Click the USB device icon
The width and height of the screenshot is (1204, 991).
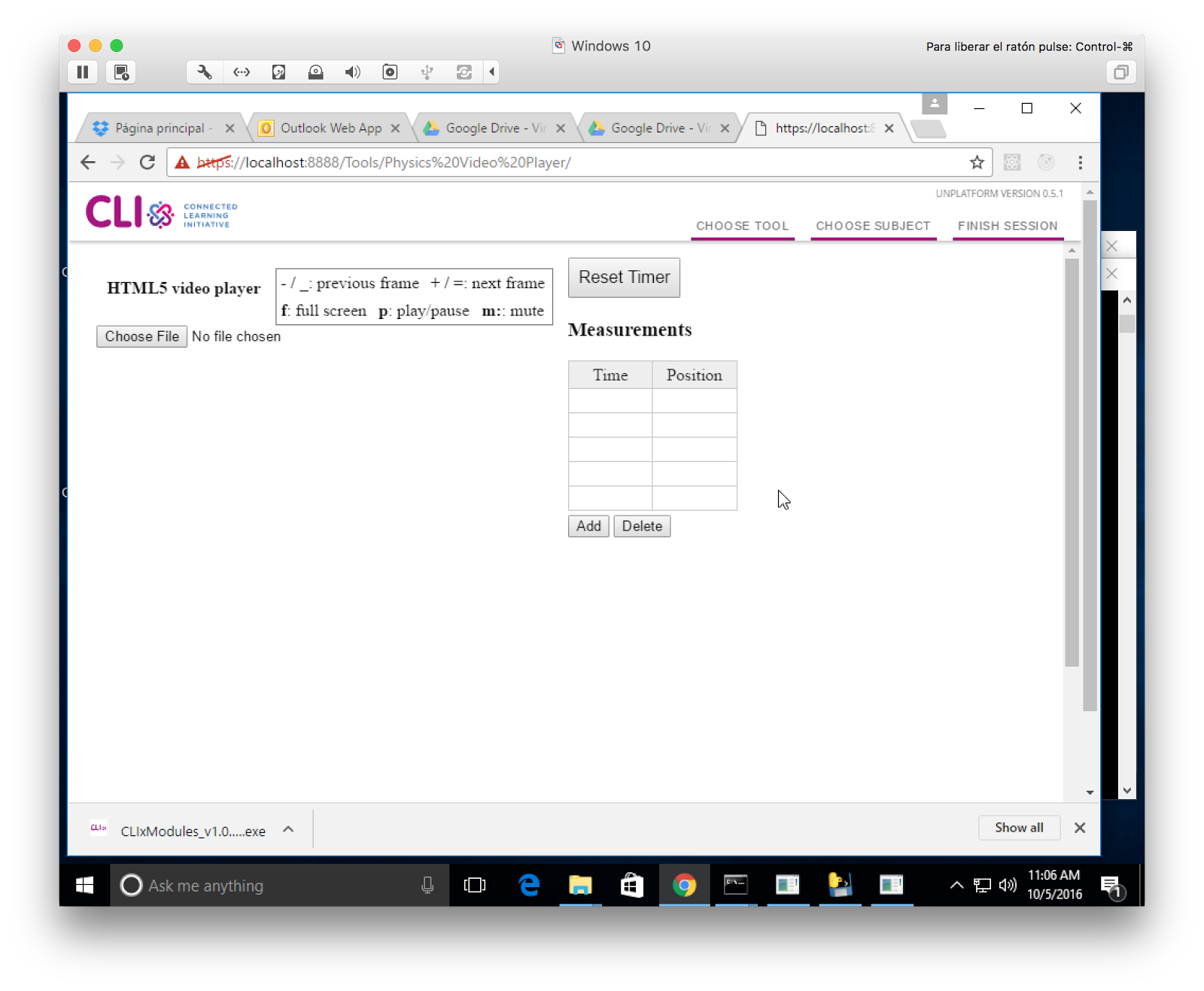pos(427,72)
